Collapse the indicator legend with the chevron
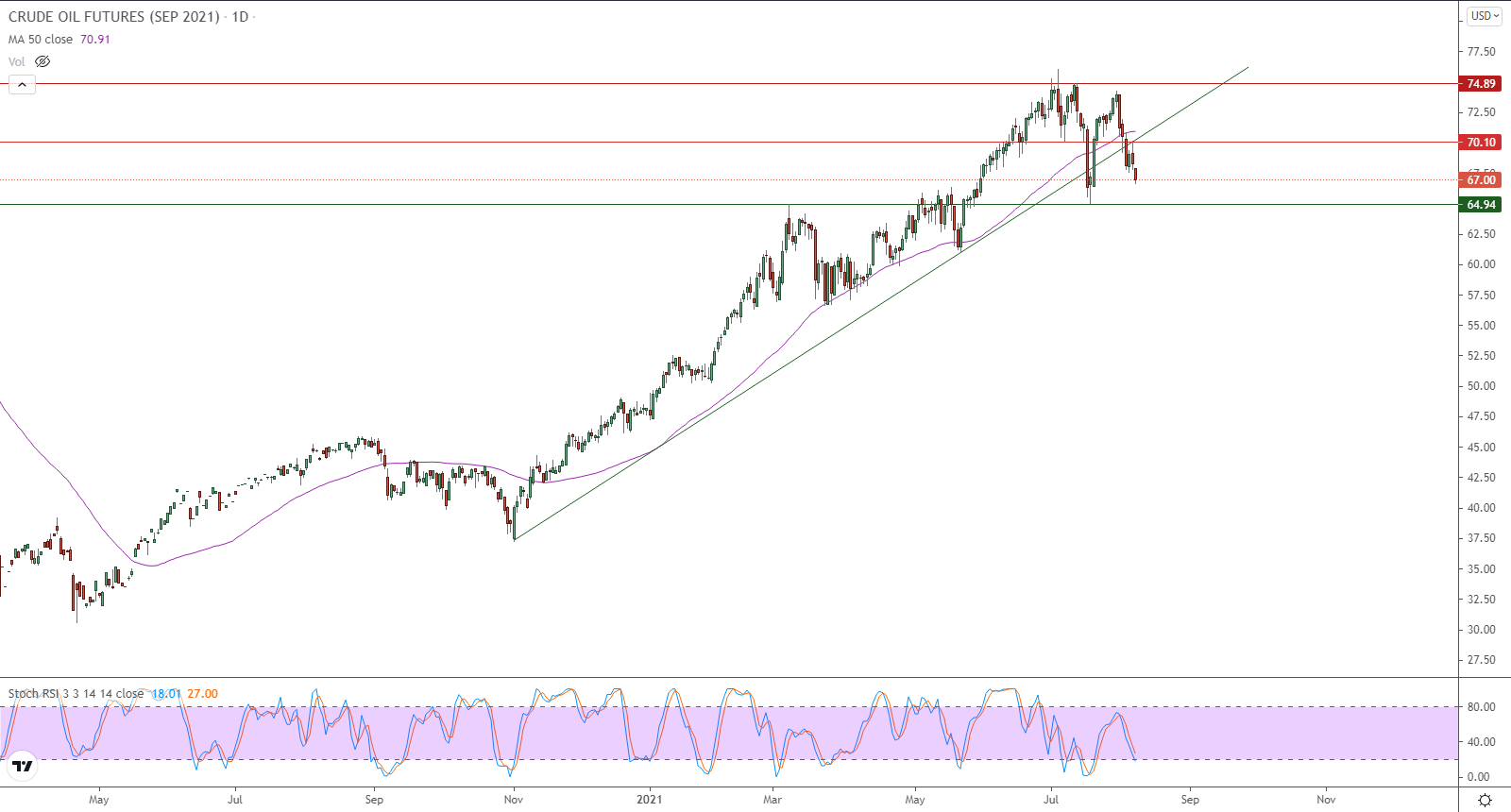 tap(22, 85)
